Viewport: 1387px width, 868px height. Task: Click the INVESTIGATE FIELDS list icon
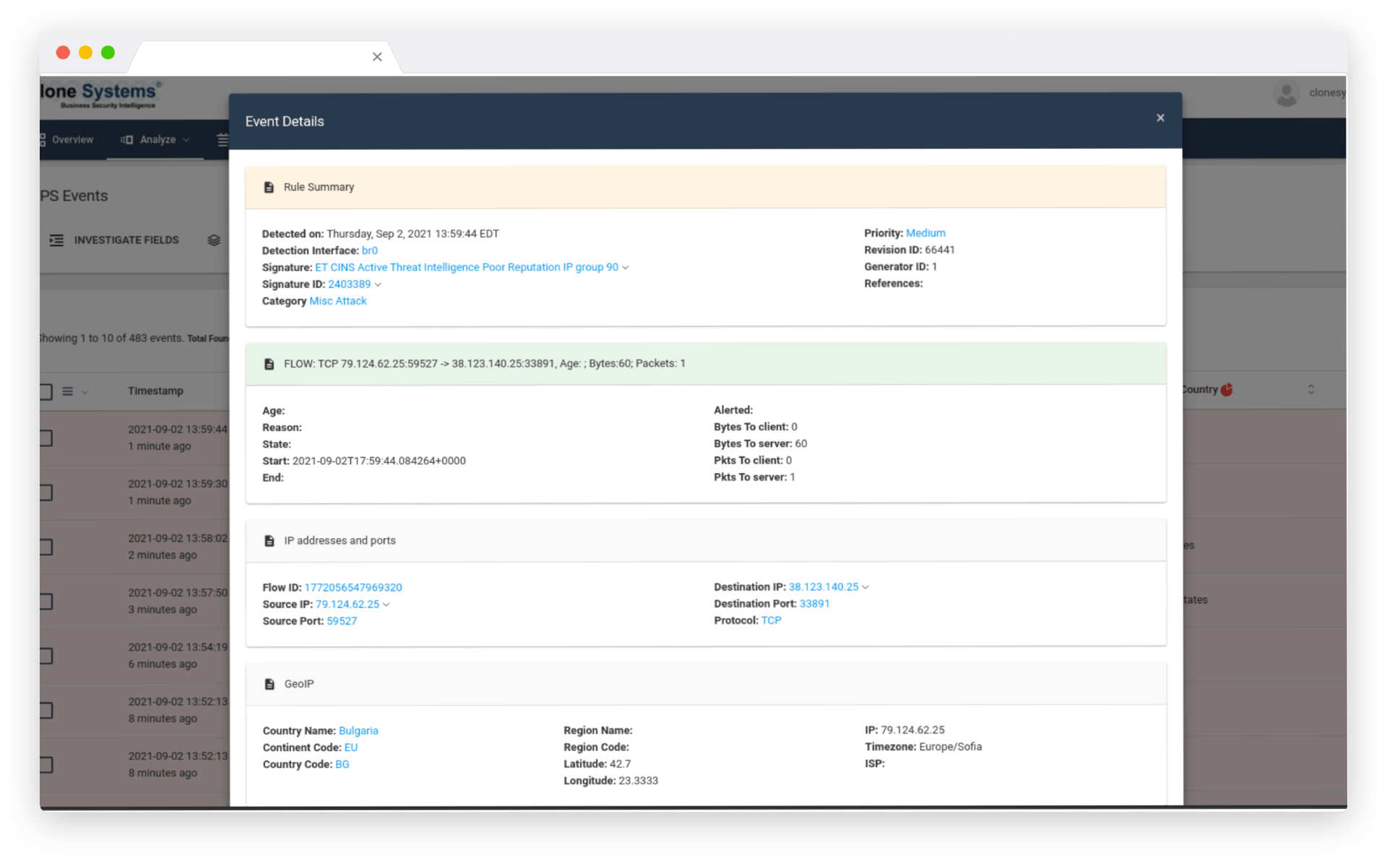56,240
